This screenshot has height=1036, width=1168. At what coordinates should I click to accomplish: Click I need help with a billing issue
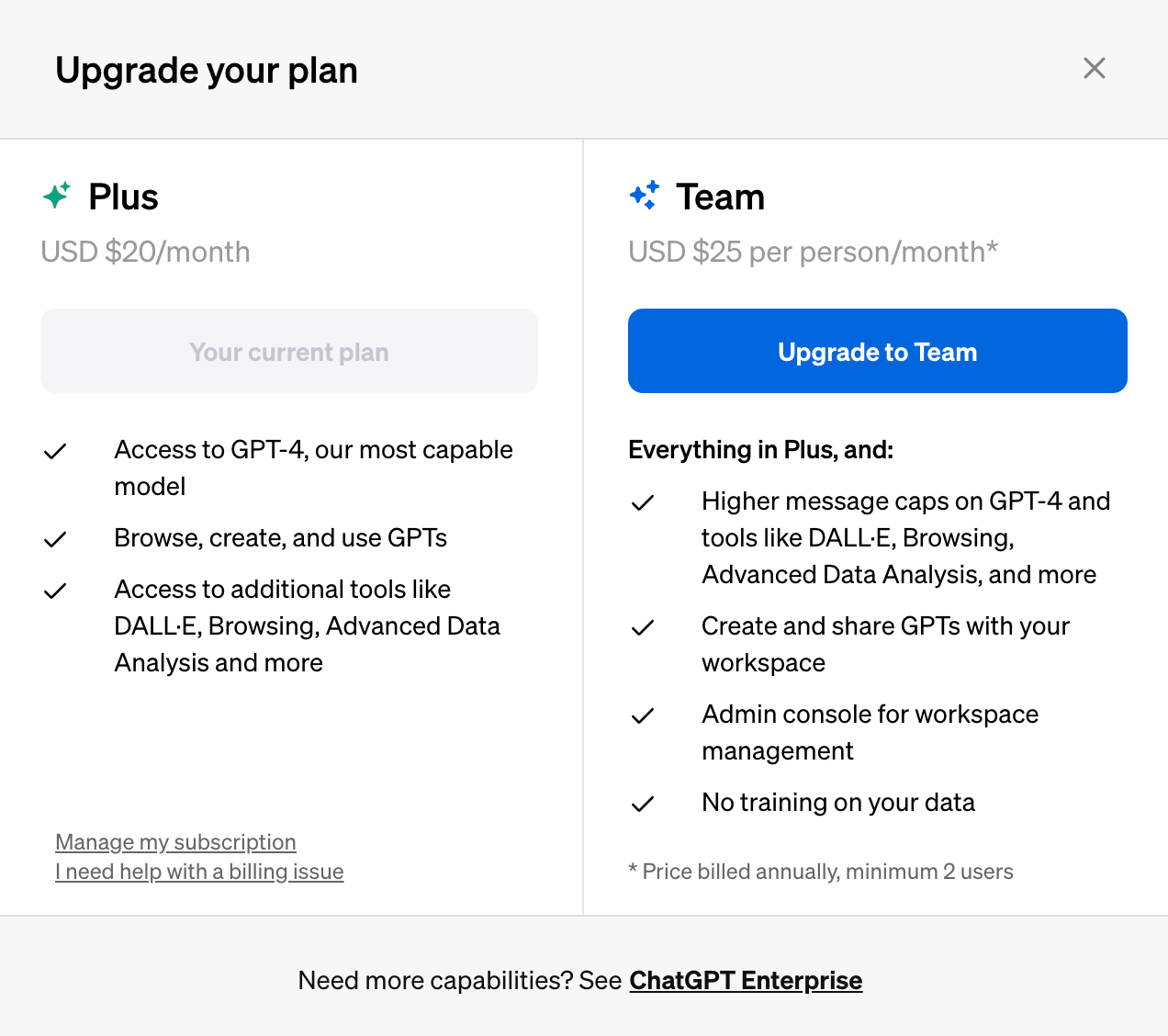199,872
